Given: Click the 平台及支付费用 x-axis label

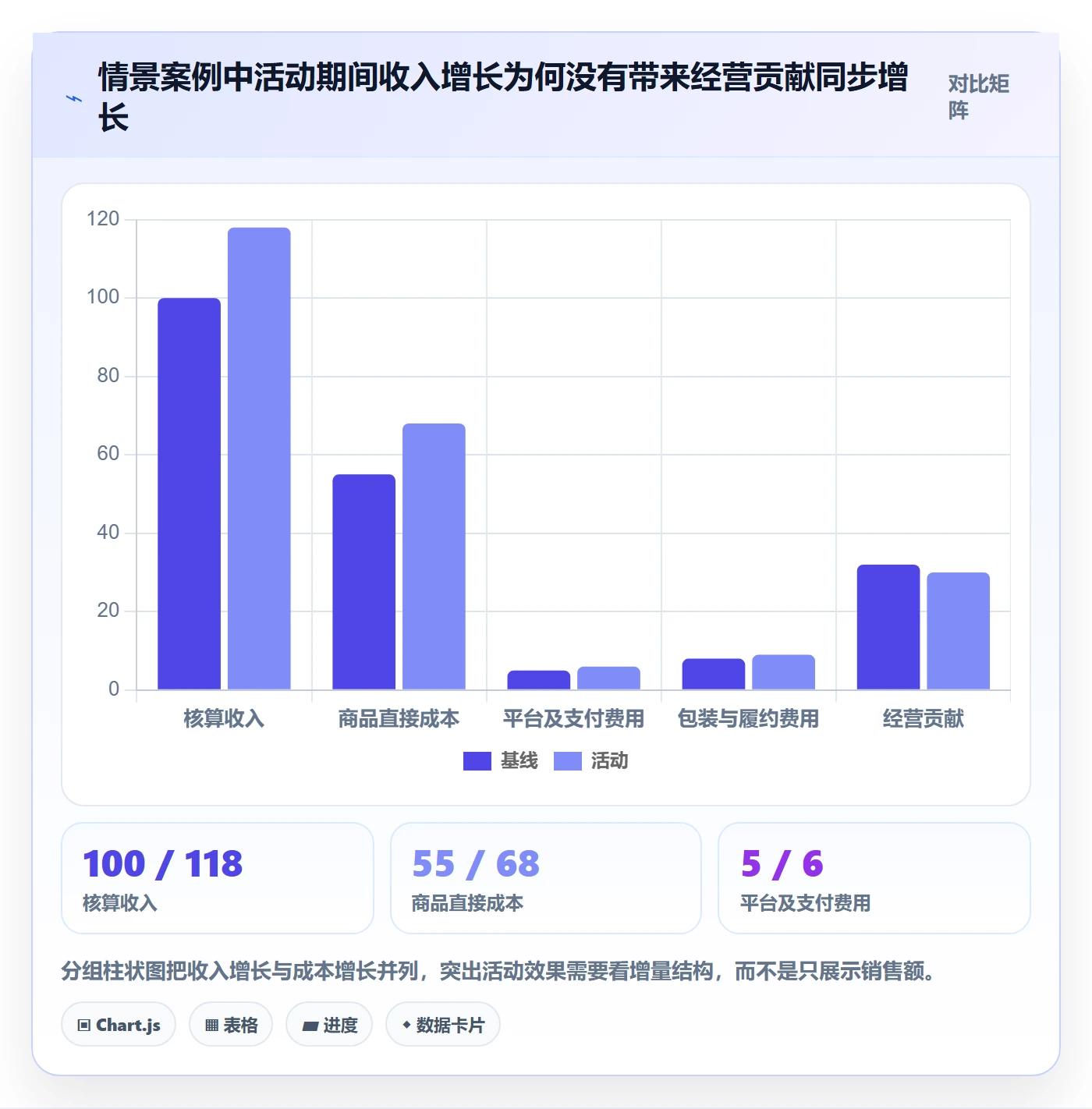Looking at the screenshot, I should pos(573,718).
